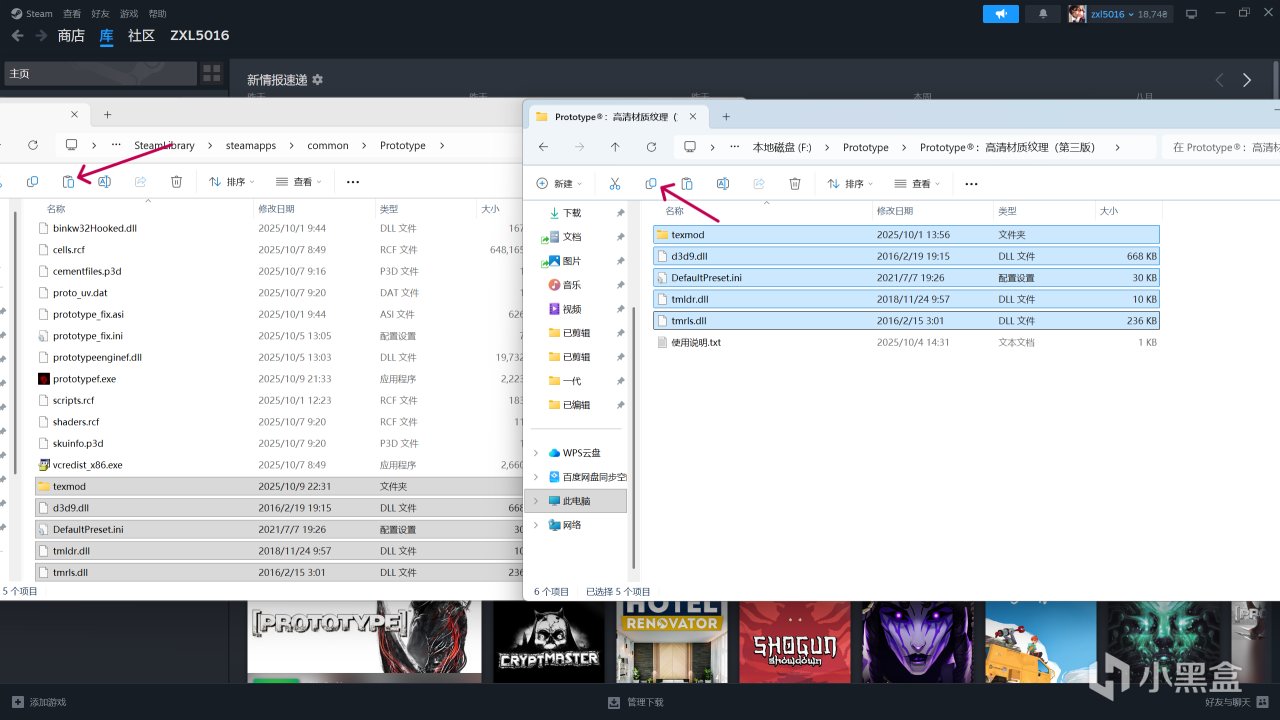Open the Steam 查看 menu
This screenshot has width=1280, height=720.
coord(72,14)
